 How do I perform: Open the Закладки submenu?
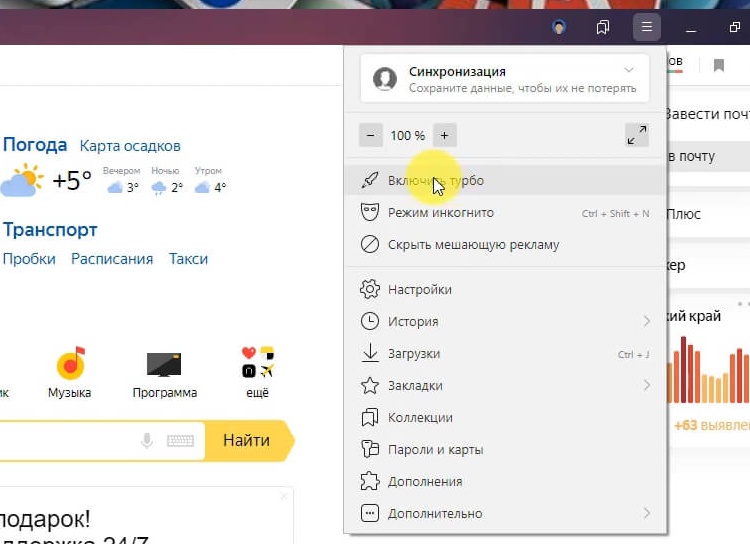[x=505, y=386]
